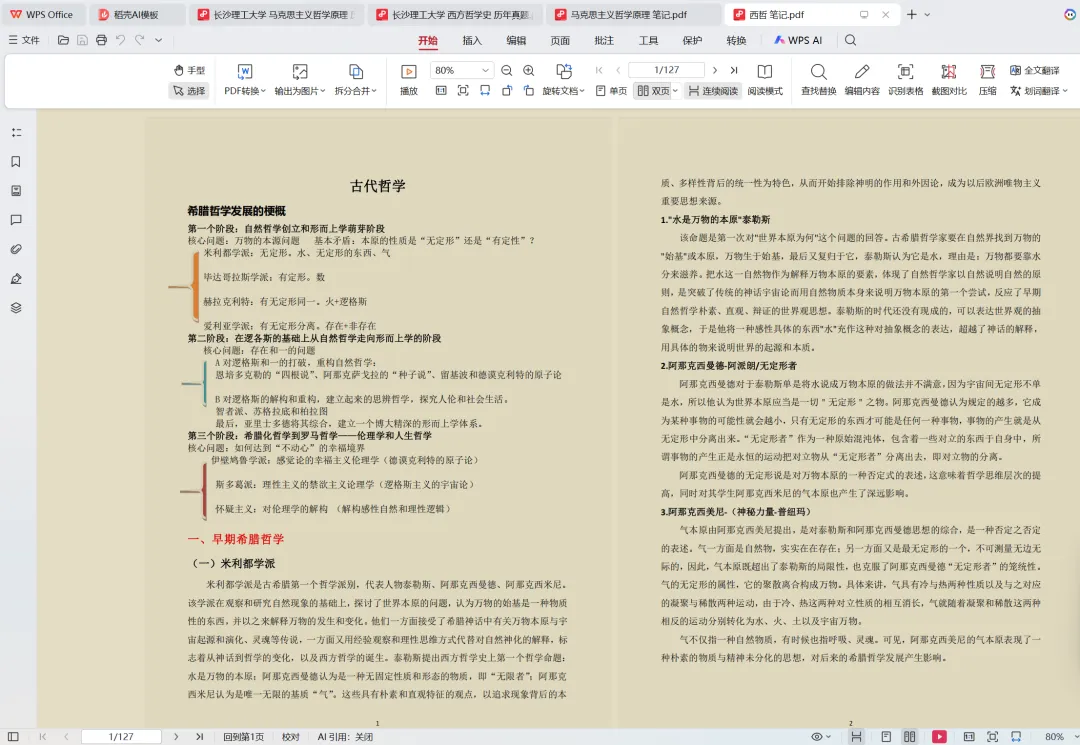Open the attachments paperclip sidebar panel
This screenshot has width=1080, height=745.
pos(16,249)
